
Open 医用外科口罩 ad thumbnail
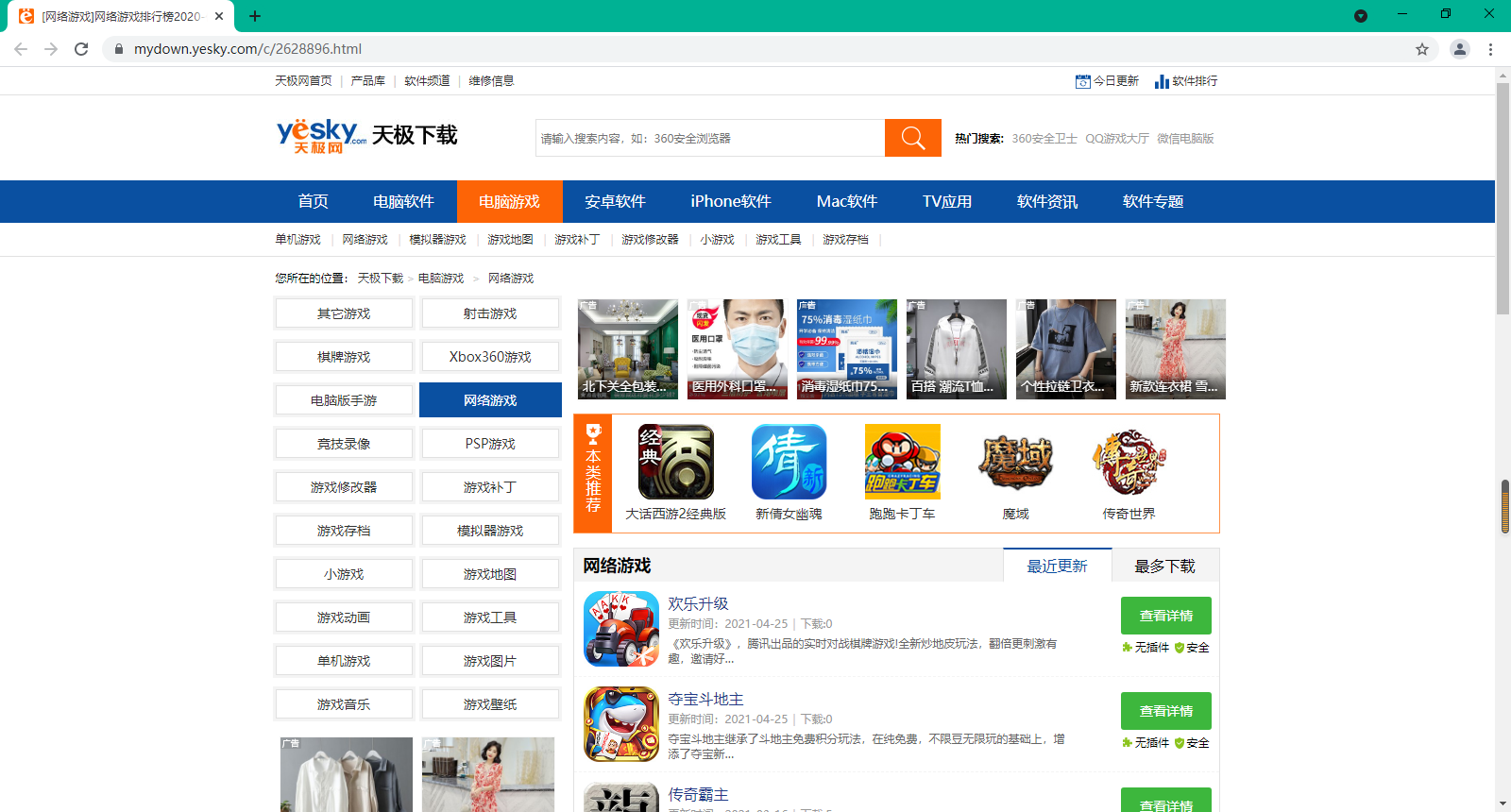click(738, 349)
